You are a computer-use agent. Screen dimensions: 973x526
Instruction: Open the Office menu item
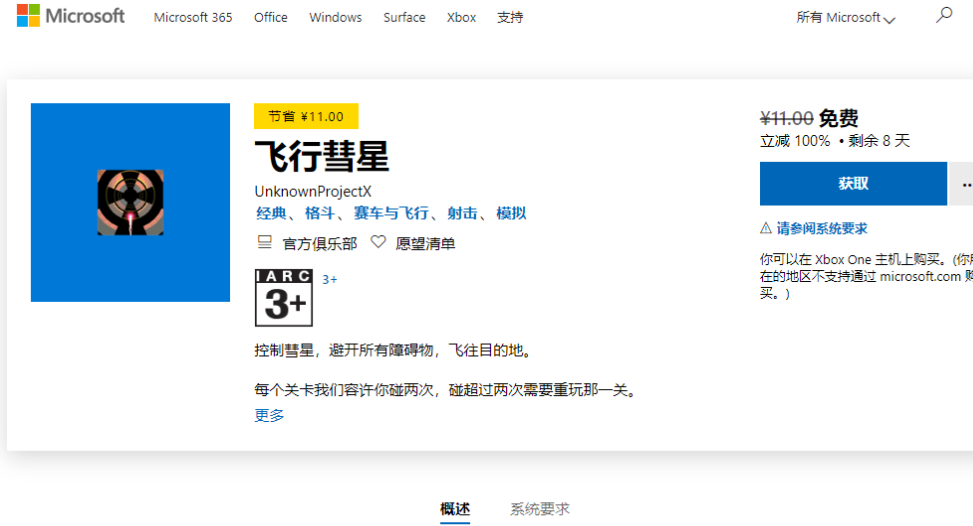pyautogui.click(x=271, y=17)
